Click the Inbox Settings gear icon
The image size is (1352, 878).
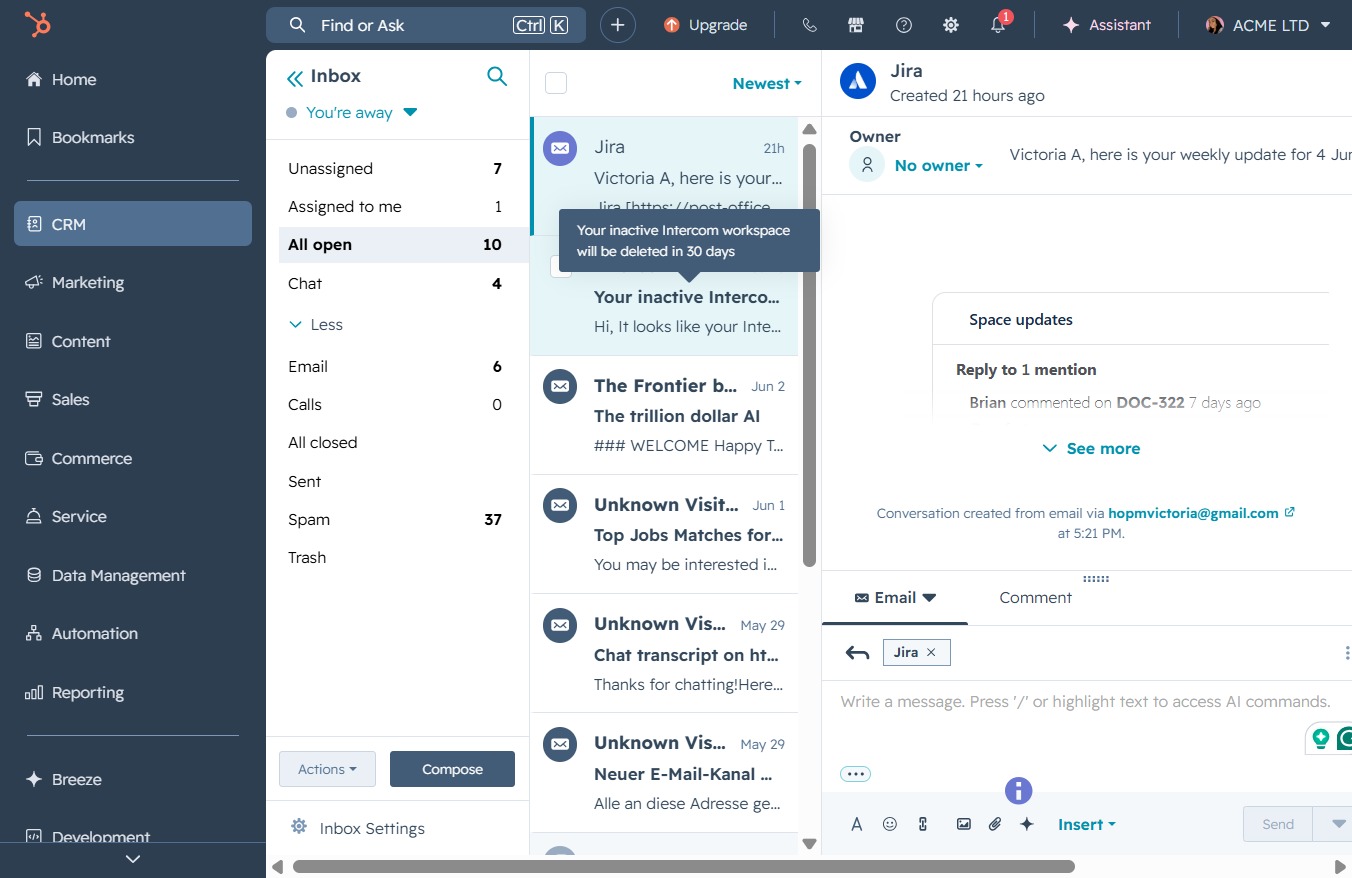tap(298, 827)
